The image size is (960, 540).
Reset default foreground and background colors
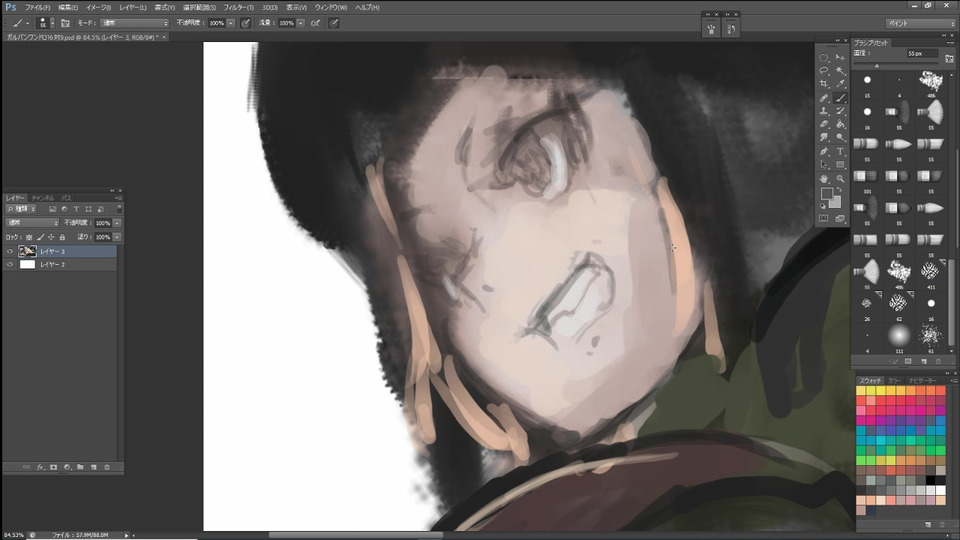[823, 206]
